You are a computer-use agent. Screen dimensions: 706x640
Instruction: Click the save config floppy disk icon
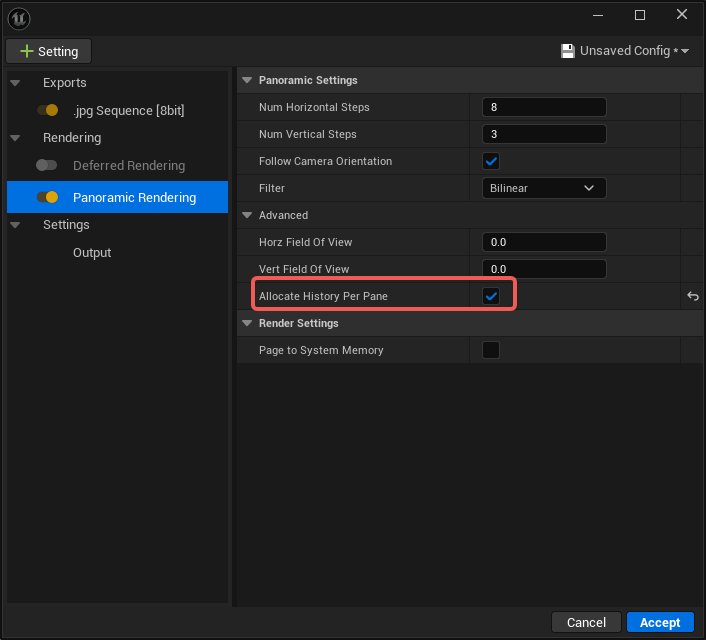(x=568, y=51)
